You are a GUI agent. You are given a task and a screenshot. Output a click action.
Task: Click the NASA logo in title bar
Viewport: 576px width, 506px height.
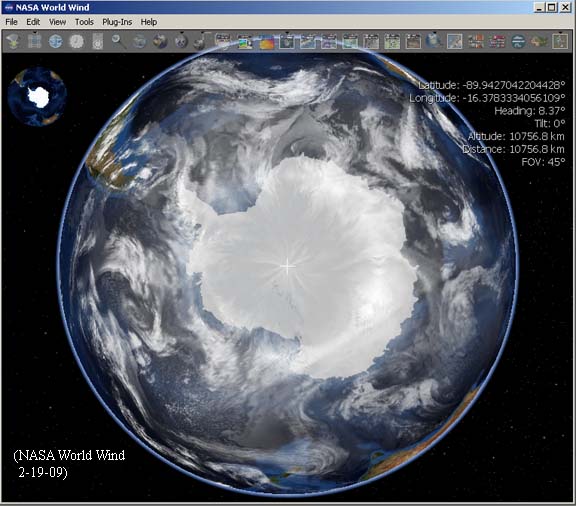tap(9, 7)
